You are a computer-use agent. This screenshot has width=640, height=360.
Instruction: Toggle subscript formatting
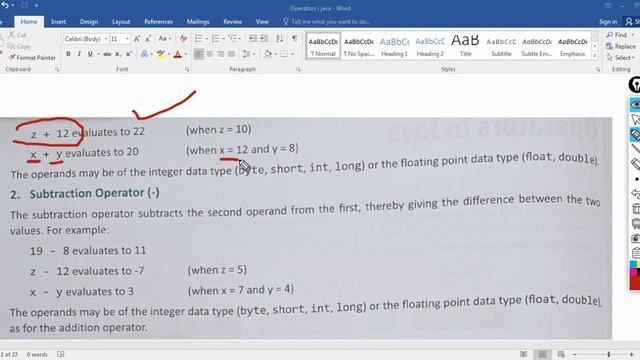118,54
